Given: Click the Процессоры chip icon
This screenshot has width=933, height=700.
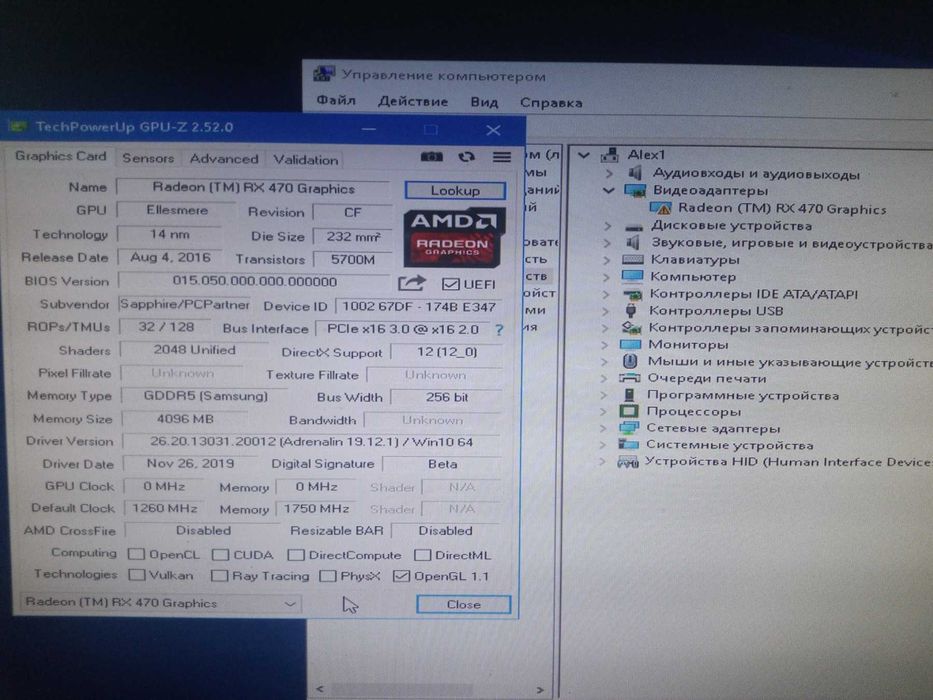Looking at the screenshot, I should click(628, 411).
